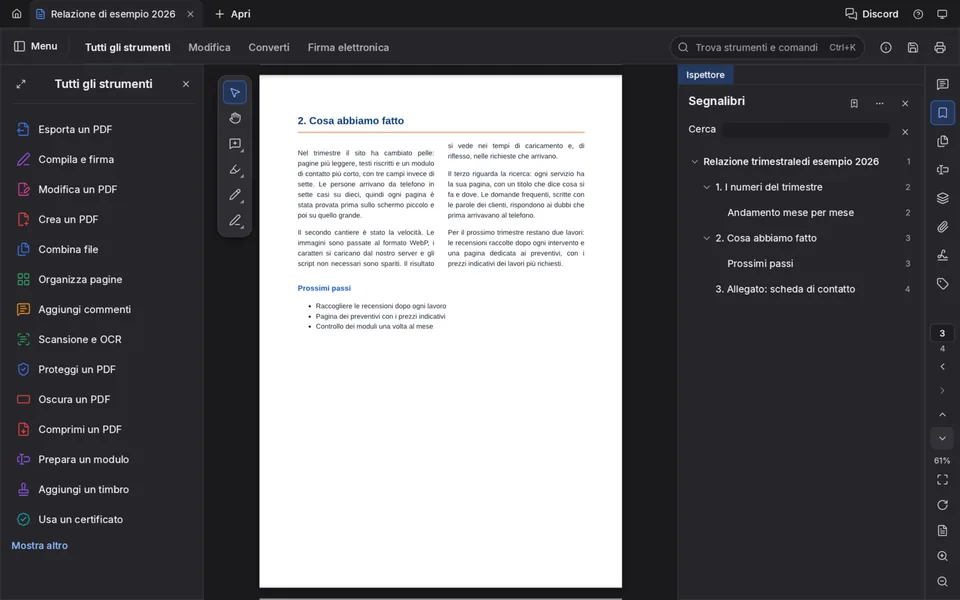Screen dimensions: 960x600
Task: Click the previous view left chevron
Action: click(942, 367)
